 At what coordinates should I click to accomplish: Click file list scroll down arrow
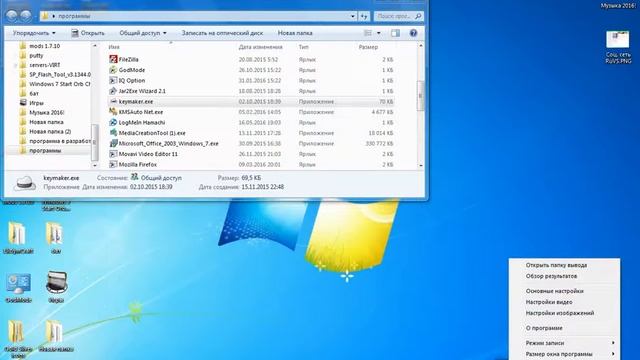420,165
